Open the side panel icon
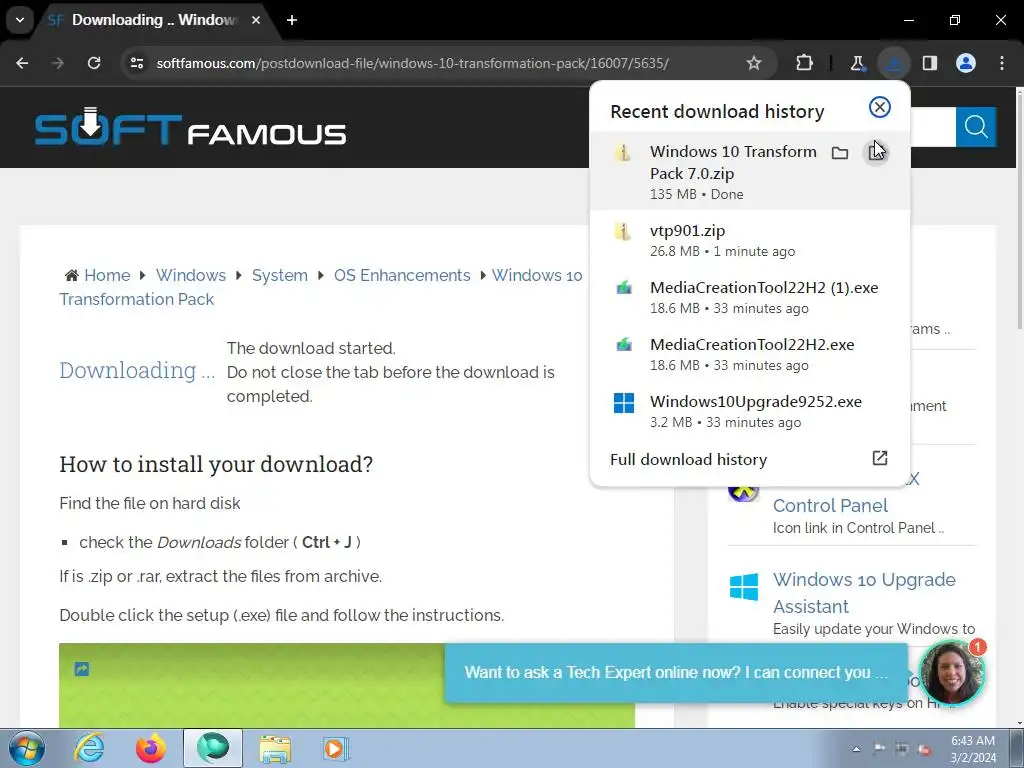1024x768 pixels. (930, 63)
